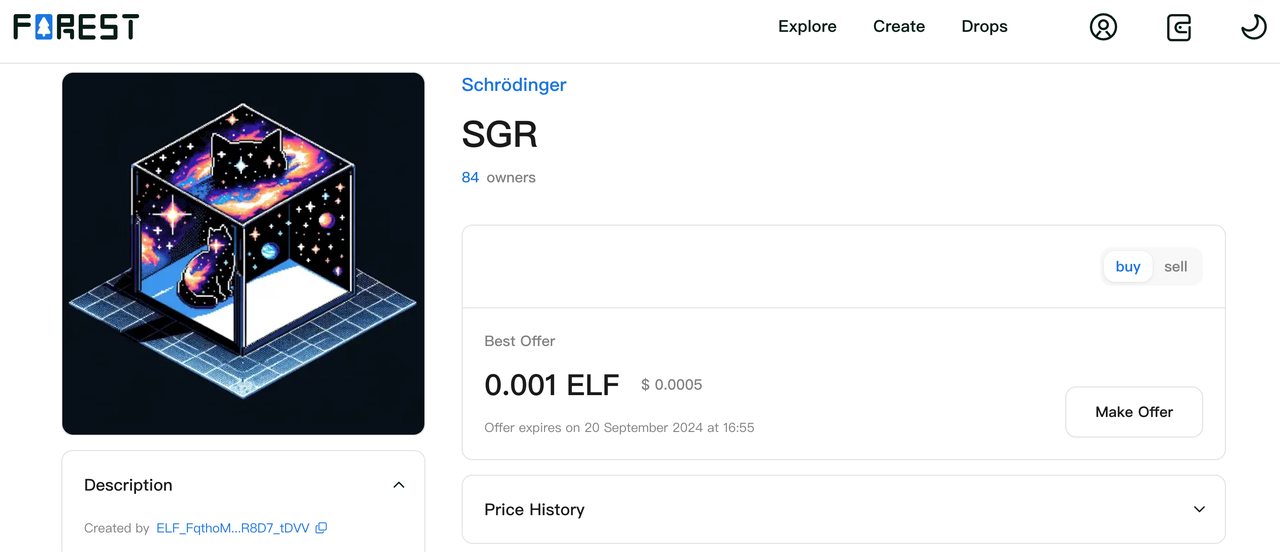Click the 0.001 ELF best offer price
The width and height of the screenshot is (1280, 552).
(x=552, y=385)
